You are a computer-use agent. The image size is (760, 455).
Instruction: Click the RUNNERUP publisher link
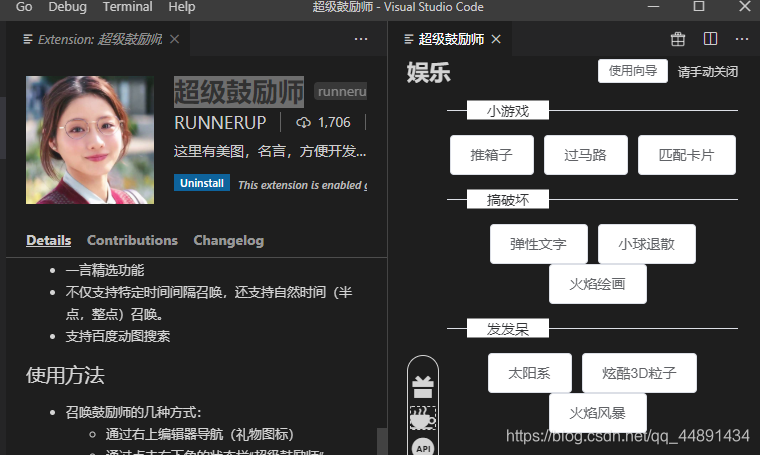[x=220, y=123]
